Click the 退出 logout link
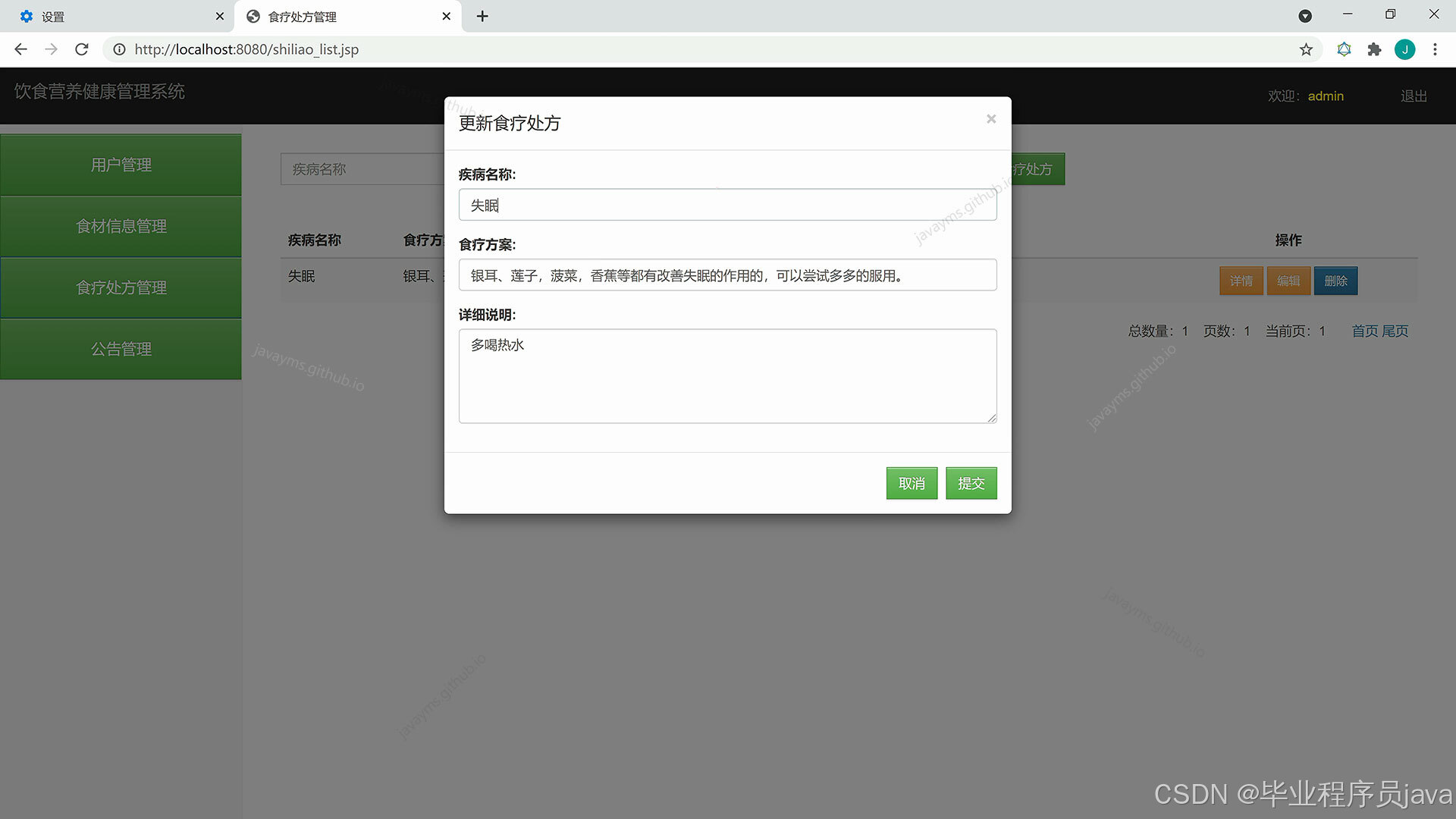This screenshot has height=819, width=1456. [x=1414, y=96]
